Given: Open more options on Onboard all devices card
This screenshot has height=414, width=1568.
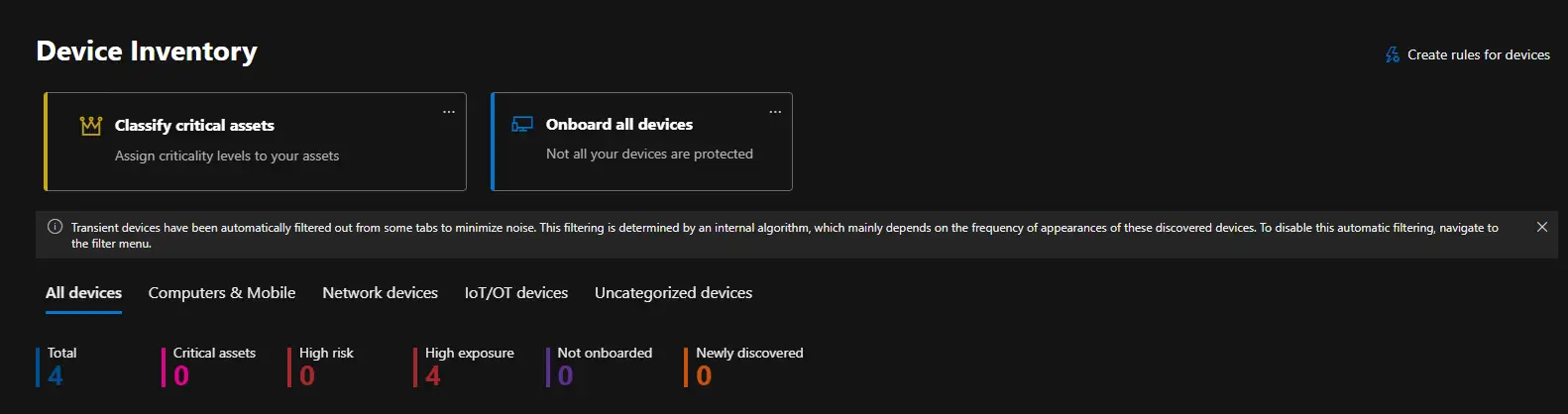Looking at the screenshot, I should tap(775, 112).
